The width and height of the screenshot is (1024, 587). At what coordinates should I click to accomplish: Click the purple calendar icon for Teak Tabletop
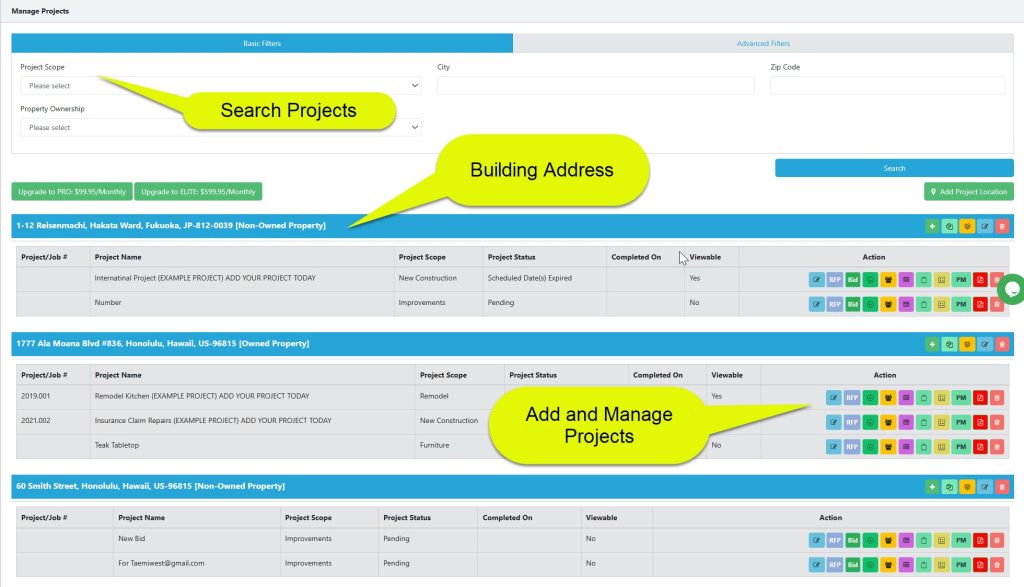[x=906, y=446]
